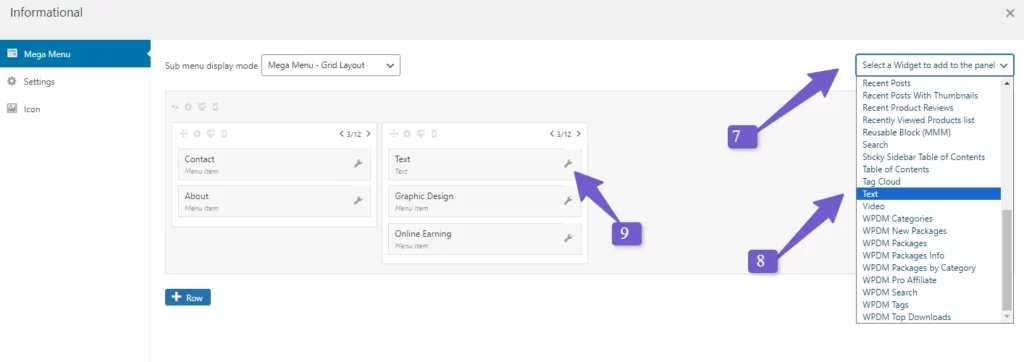1024x362 pixels.
Task: Toggle mobile visibility for Contact column
Action: coord(223,134)
